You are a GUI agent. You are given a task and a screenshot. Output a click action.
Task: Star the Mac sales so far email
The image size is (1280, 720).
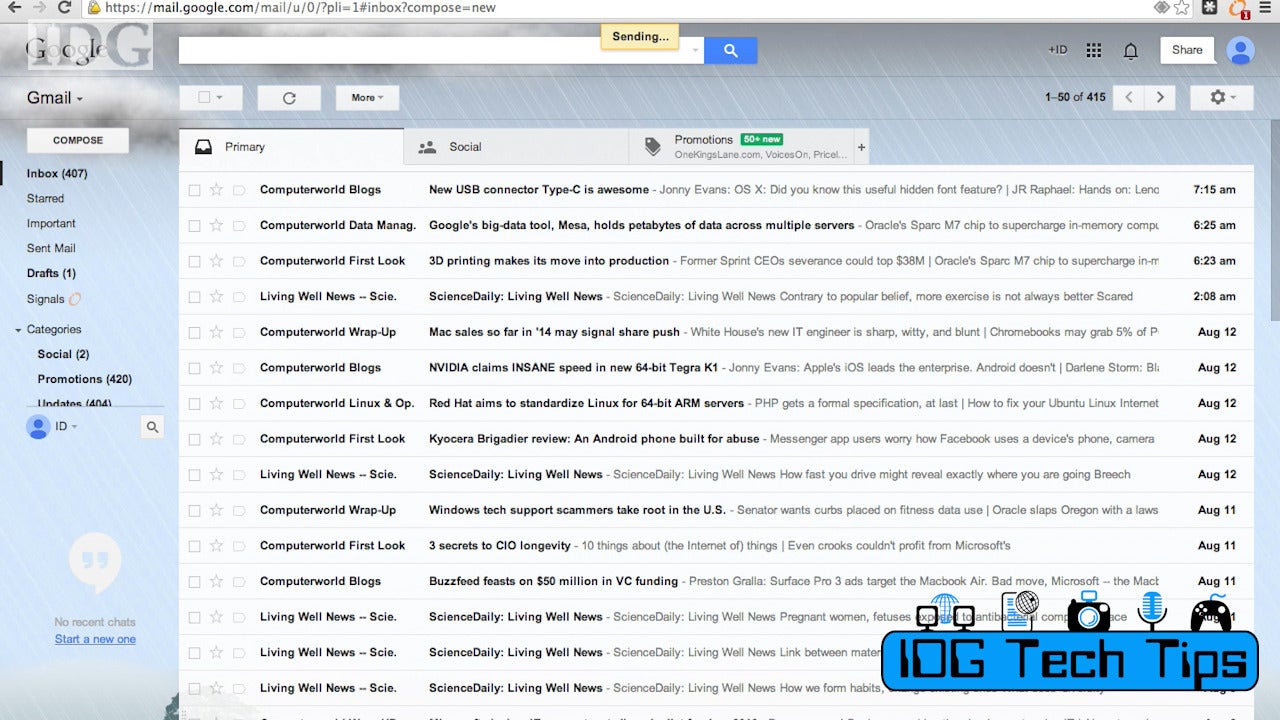tap(216, 332)
